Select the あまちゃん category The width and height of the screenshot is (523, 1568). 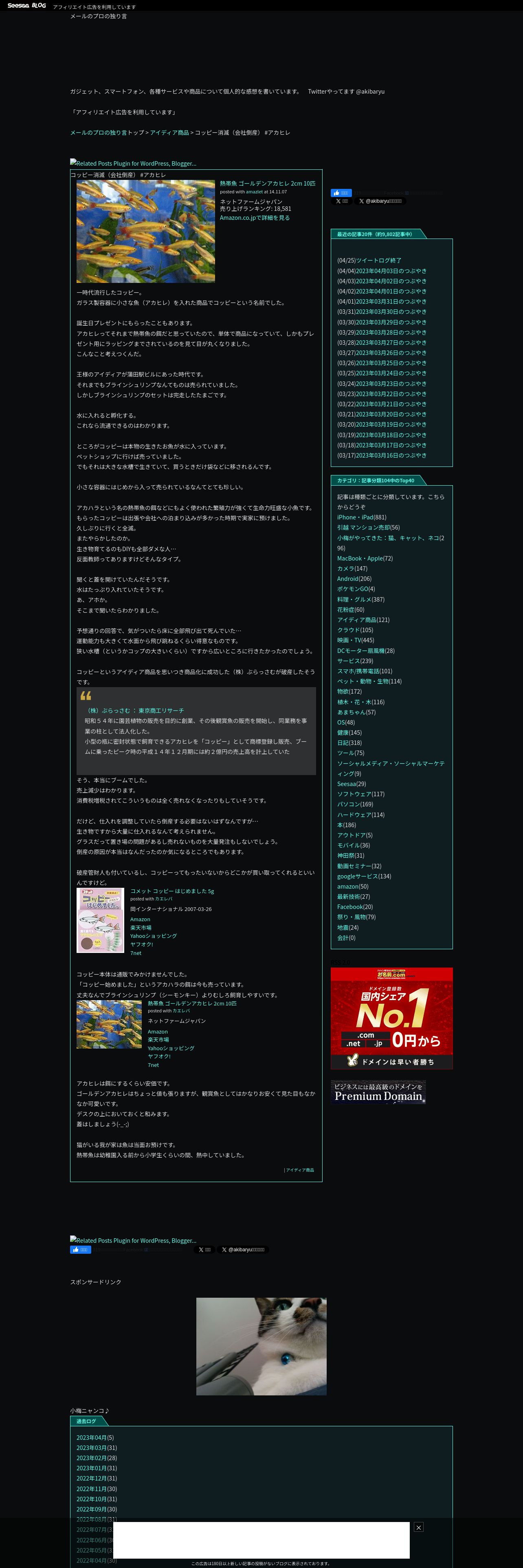point(351,712)
